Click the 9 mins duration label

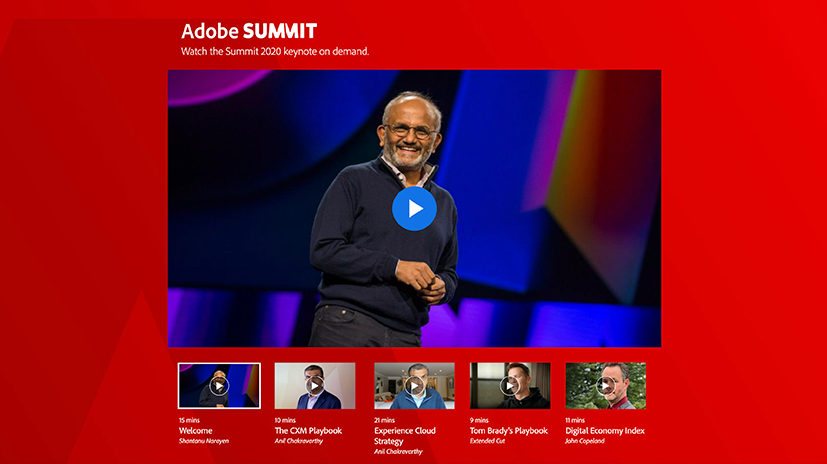click(x=480, y=420)
